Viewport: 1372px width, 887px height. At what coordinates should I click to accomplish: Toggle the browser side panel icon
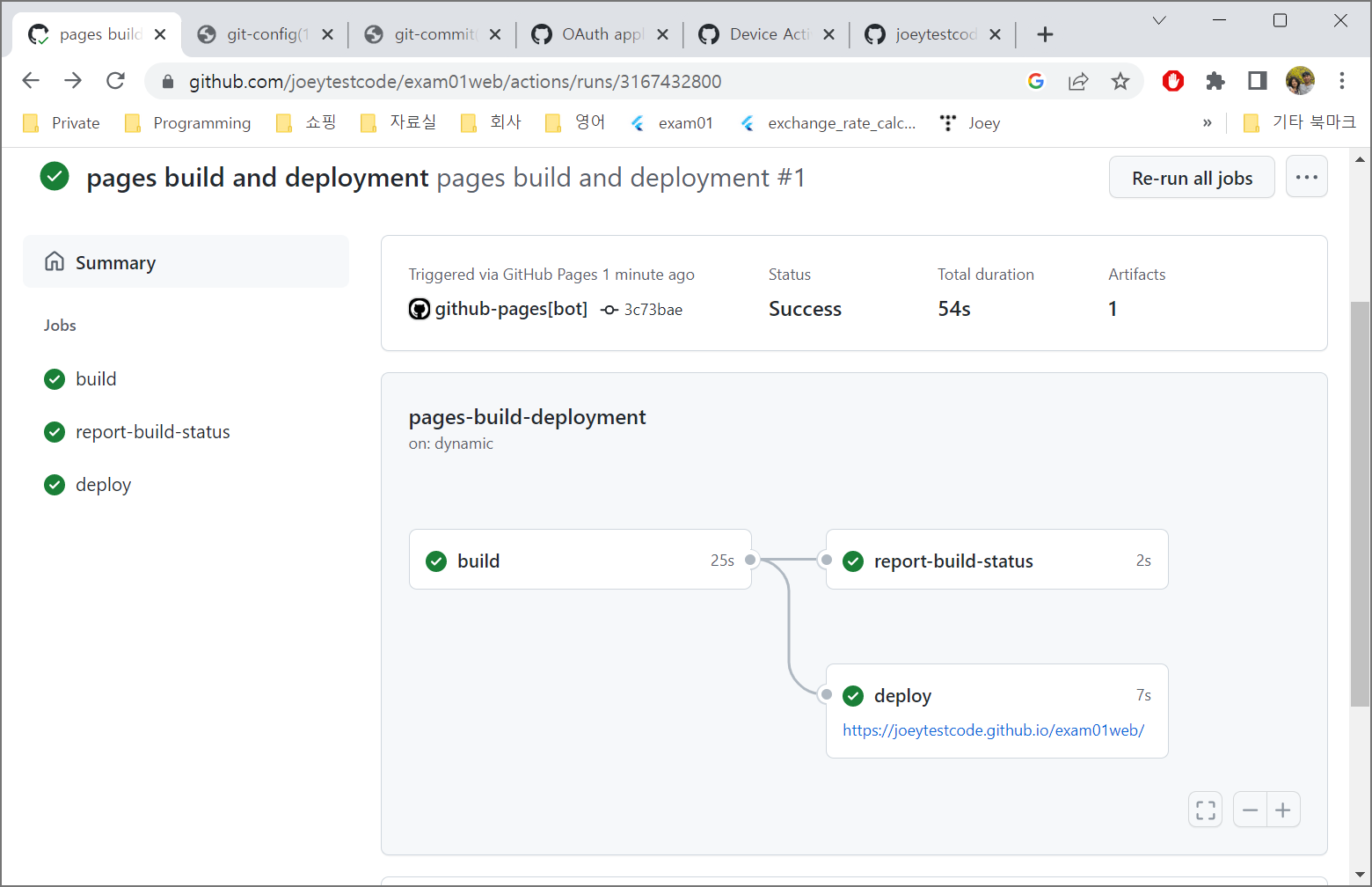[1258, 81]
